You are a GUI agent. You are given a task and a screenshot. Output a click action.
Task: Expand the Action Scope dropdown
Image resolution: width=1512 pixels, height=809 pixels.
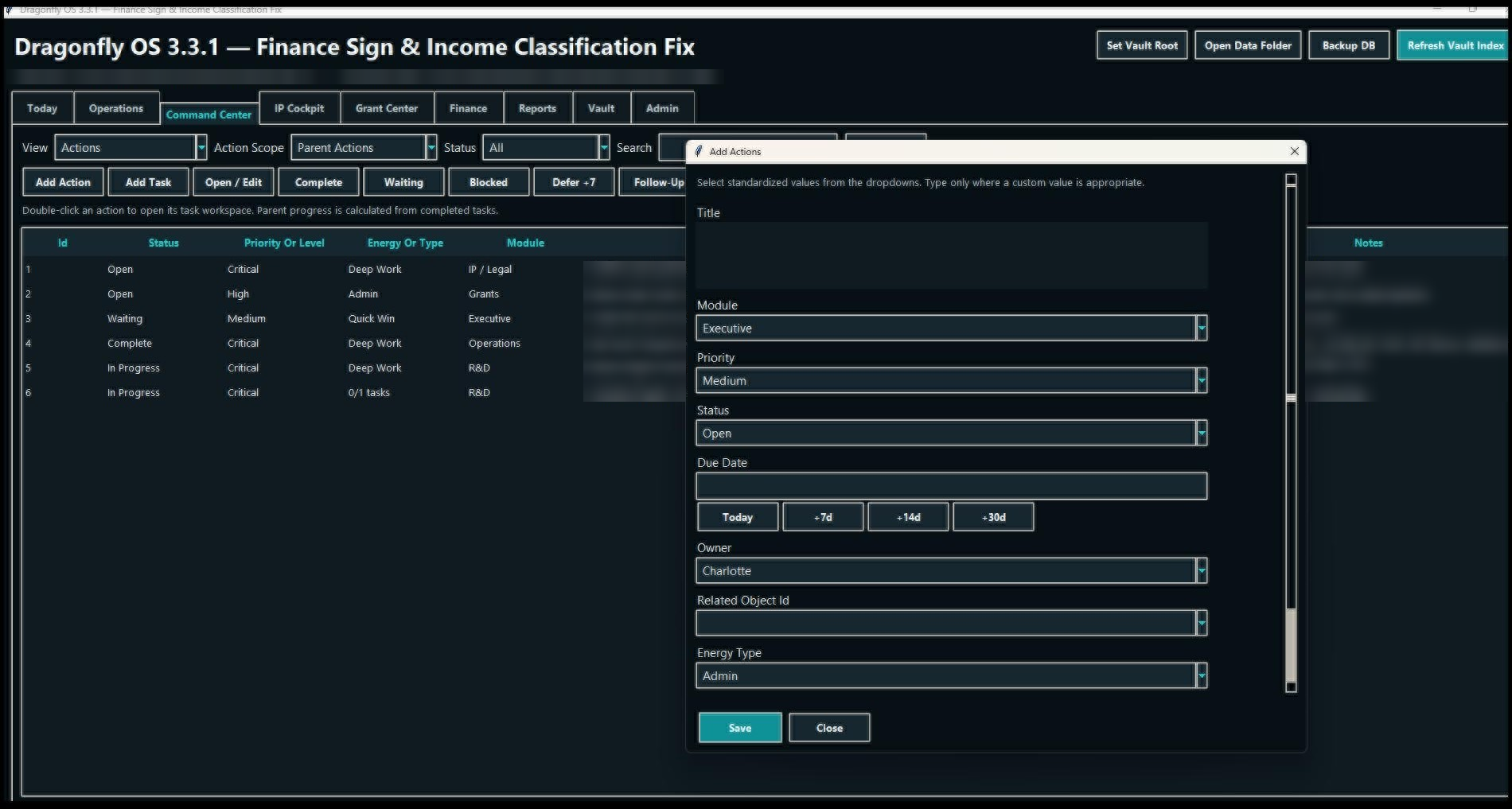click(x=431, y=147)
